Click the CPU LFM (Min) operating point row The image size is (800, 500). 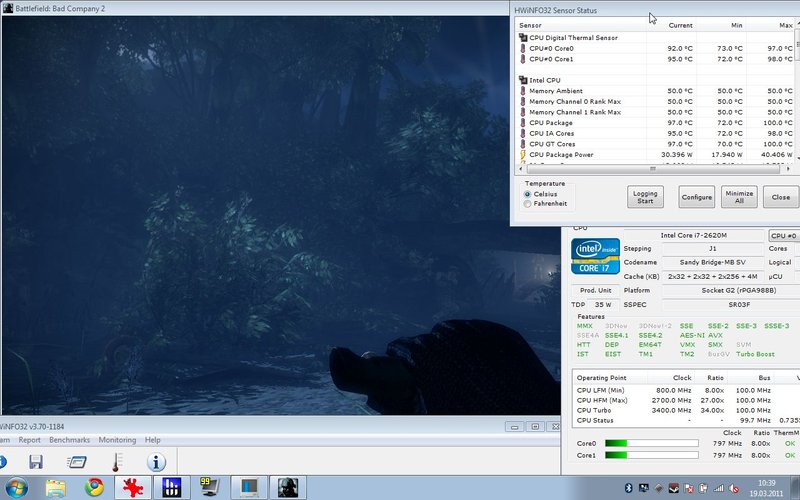coord(686,390)
